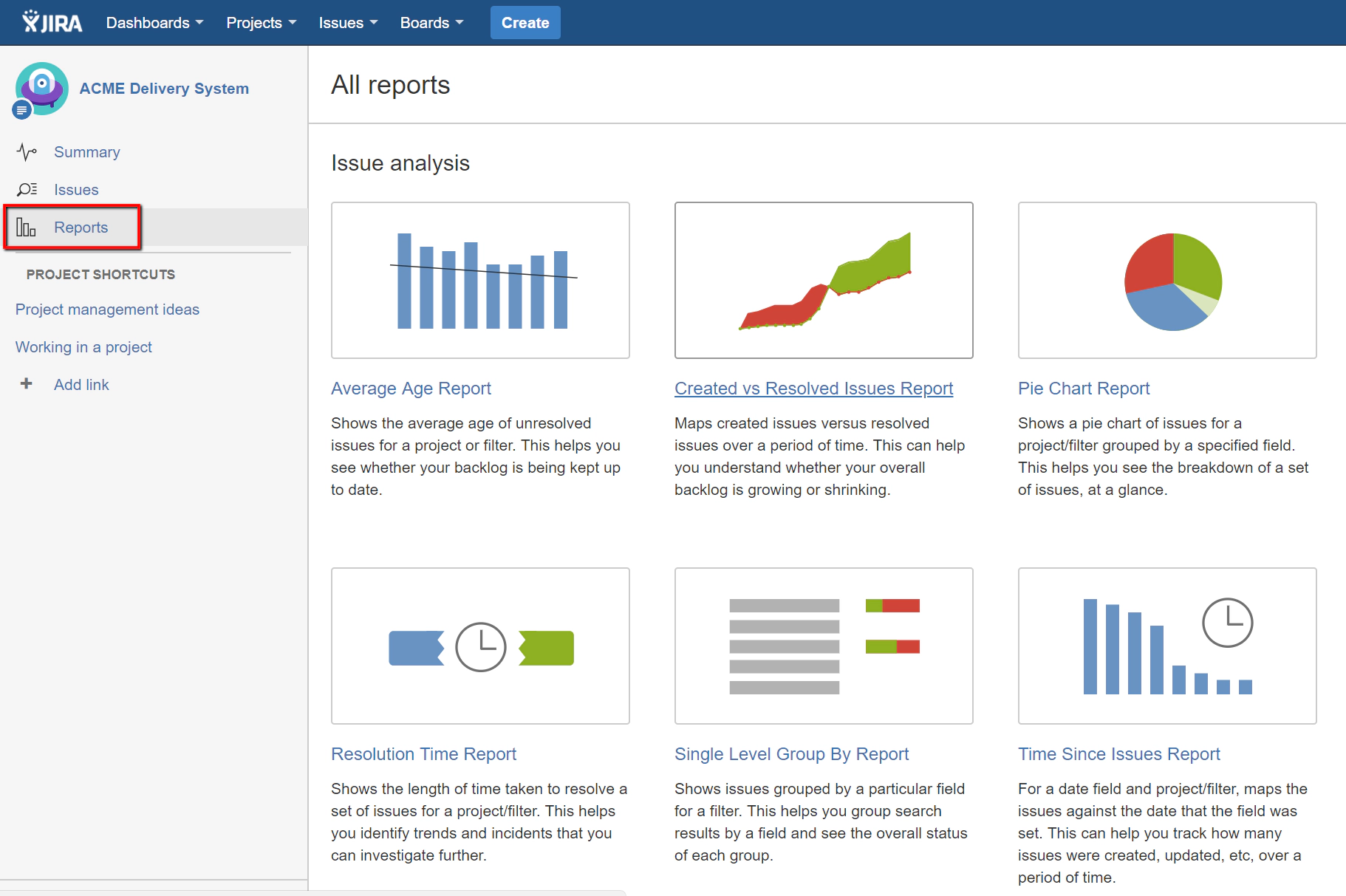The height and width of the screenshot is (896, 1346).
Task: Expand the Projects dropdown
Action: tap(260, 22)
